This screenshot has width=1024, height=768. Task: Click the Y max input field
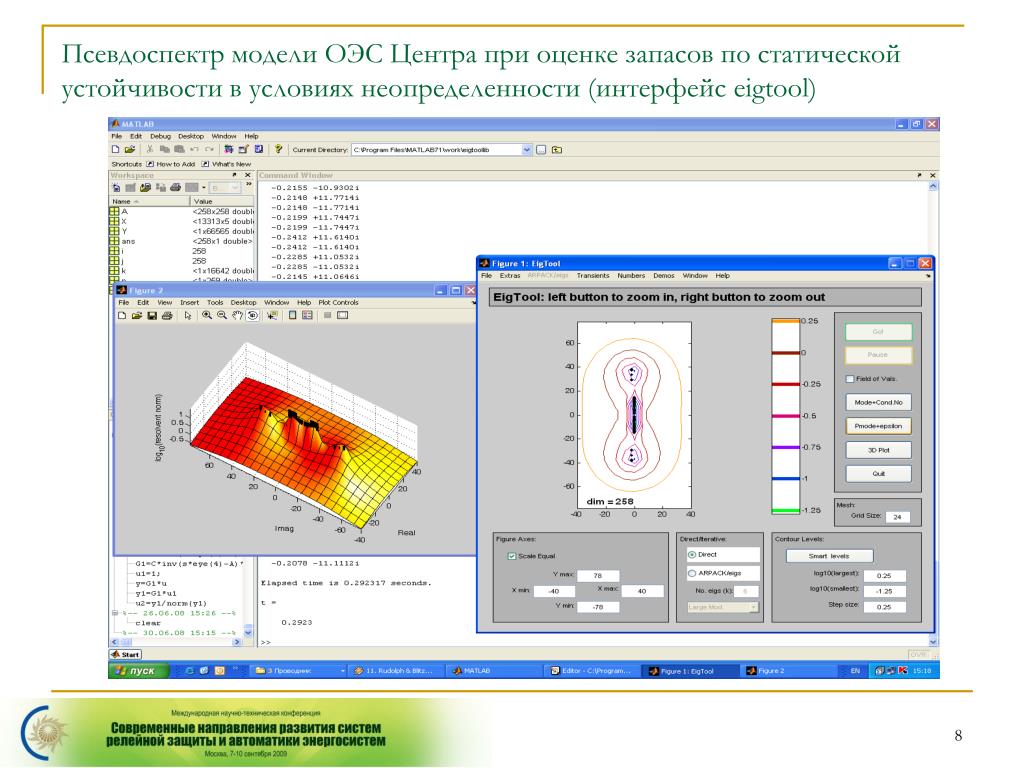[598, 576]
